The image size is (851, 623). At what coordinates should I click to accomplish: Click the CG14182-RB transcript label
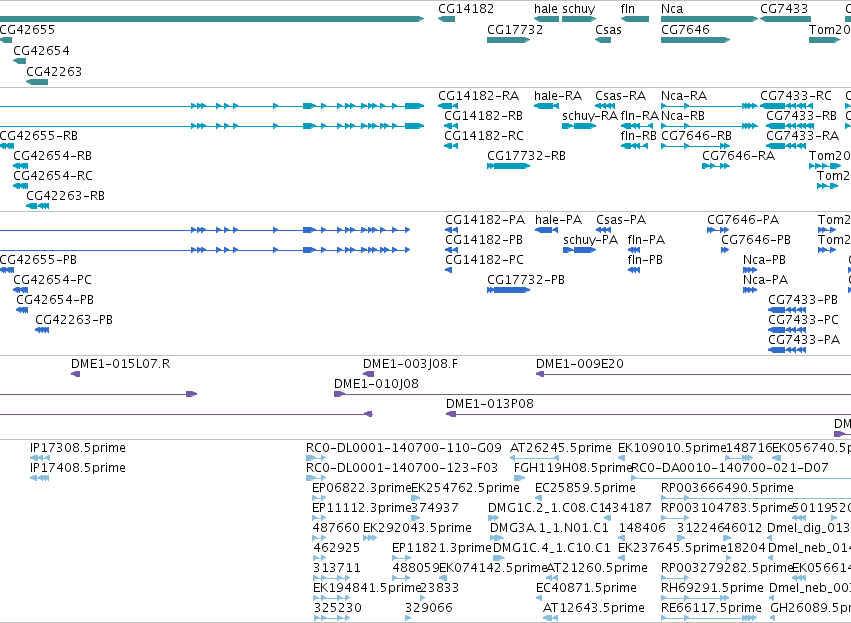(x=484, y=116)
